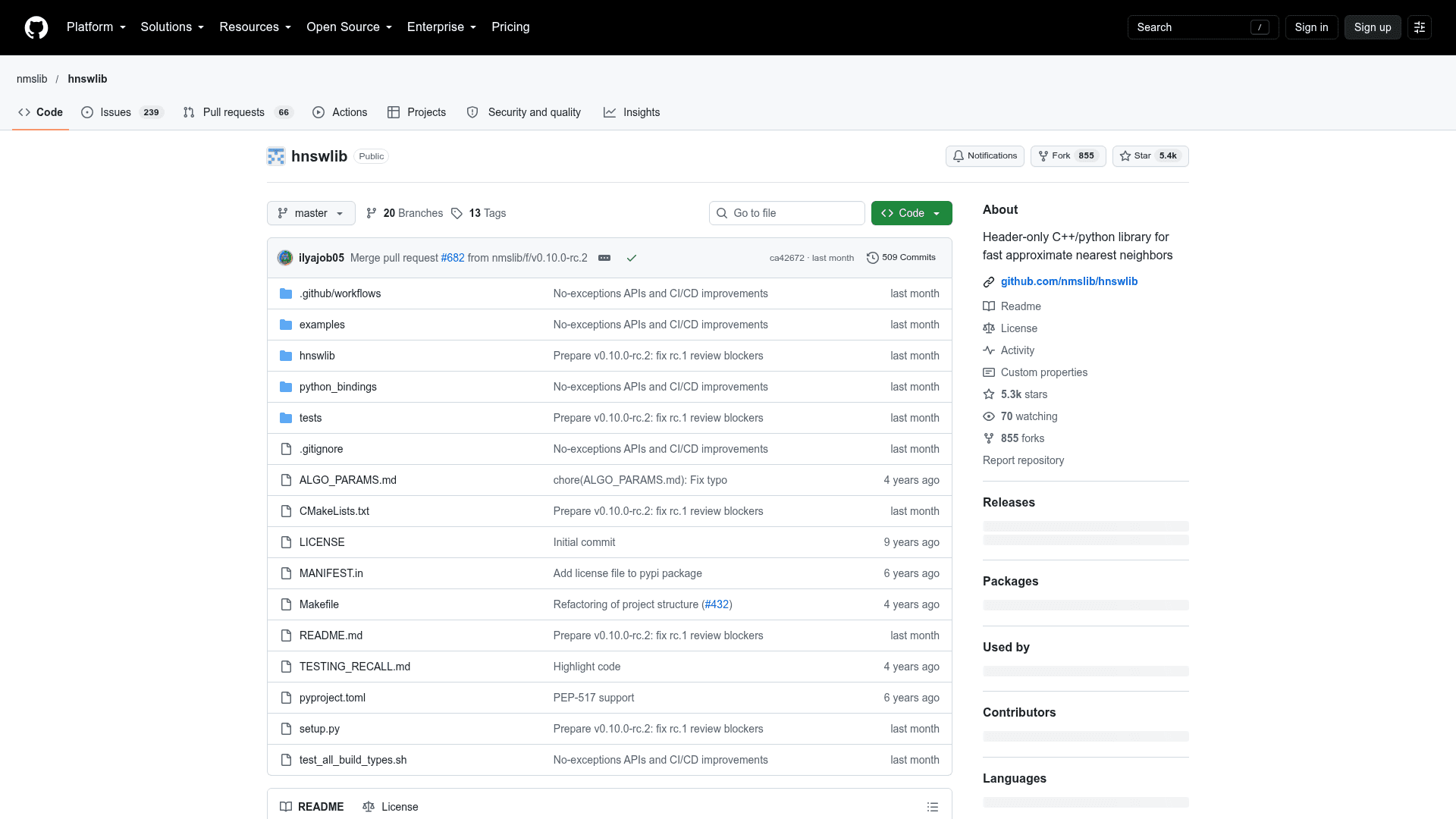Open pull request #682 link
This screenshot has width=1456, height=819.
pos(453,258)
